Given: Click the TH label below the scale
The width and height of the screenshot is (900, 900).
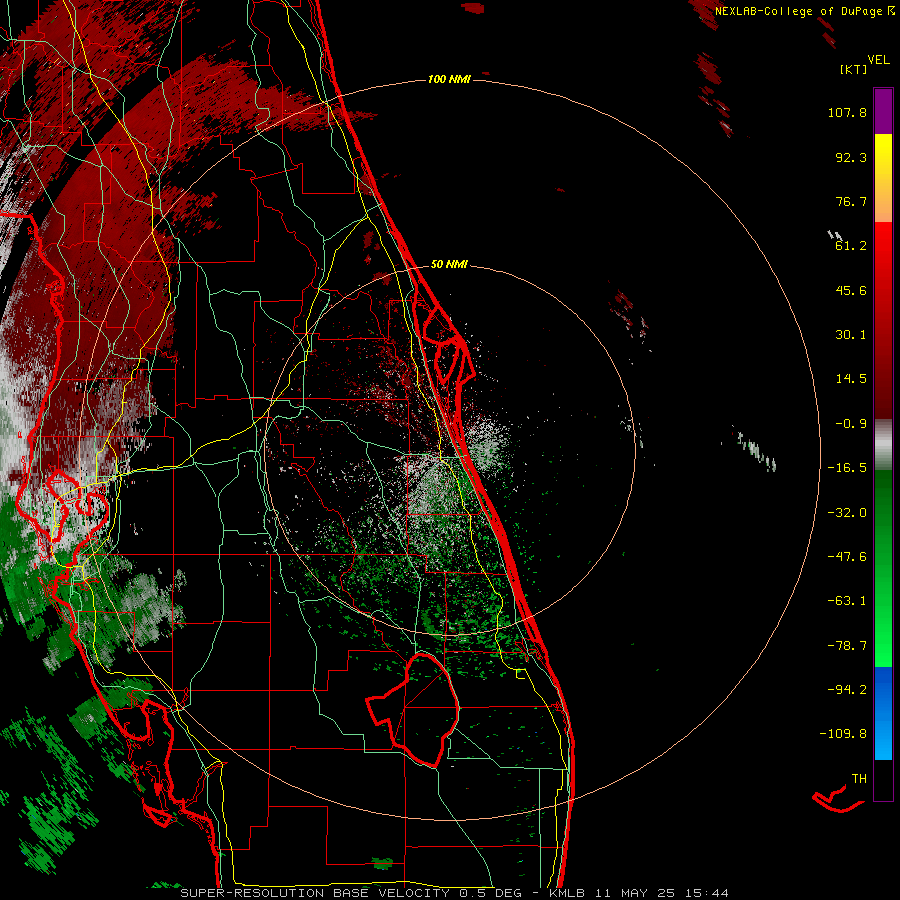Looking at the screenshot, I should pyautogui.click(x=859, y=779).
